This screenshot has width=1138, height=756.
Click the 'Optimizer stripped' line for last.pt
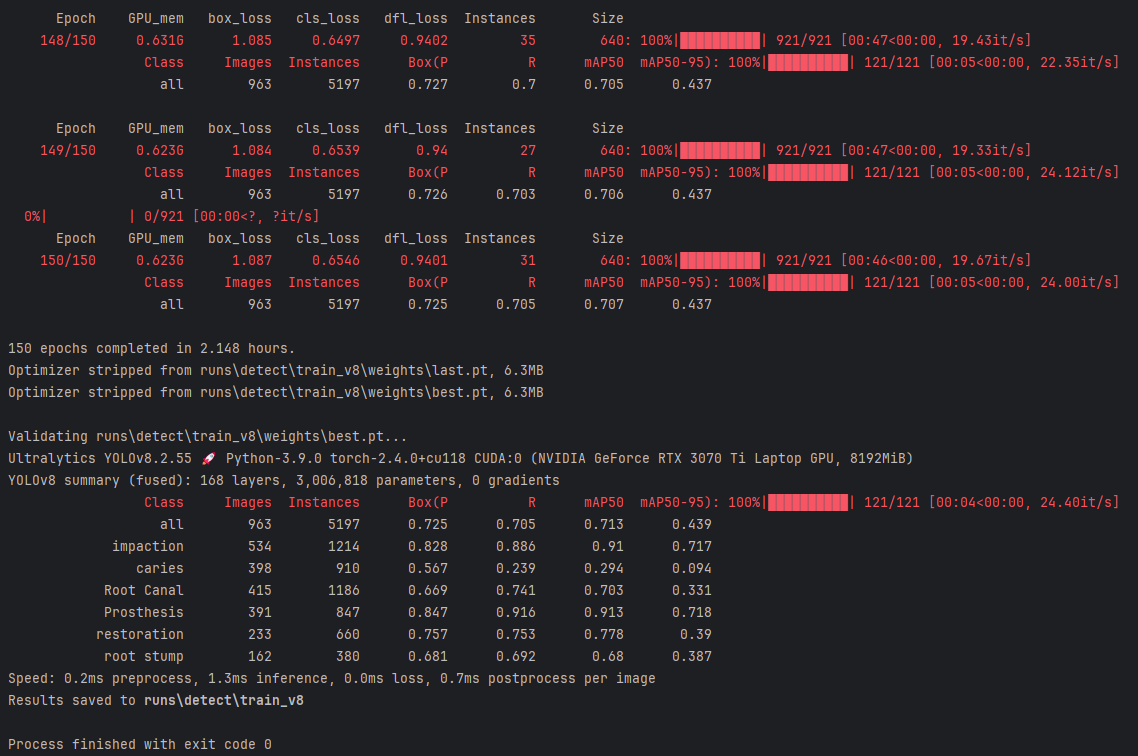pos(276,371)
